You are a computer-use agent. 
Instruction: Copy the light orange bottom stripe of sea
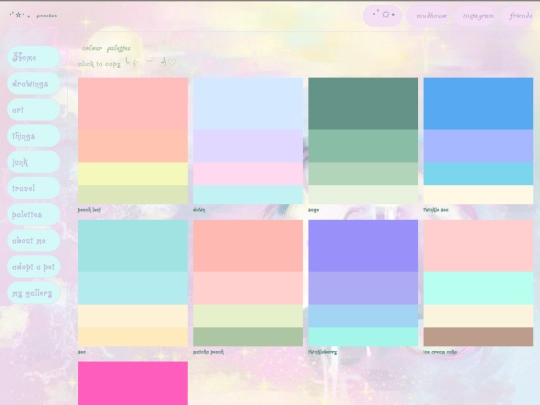point(133,337)
